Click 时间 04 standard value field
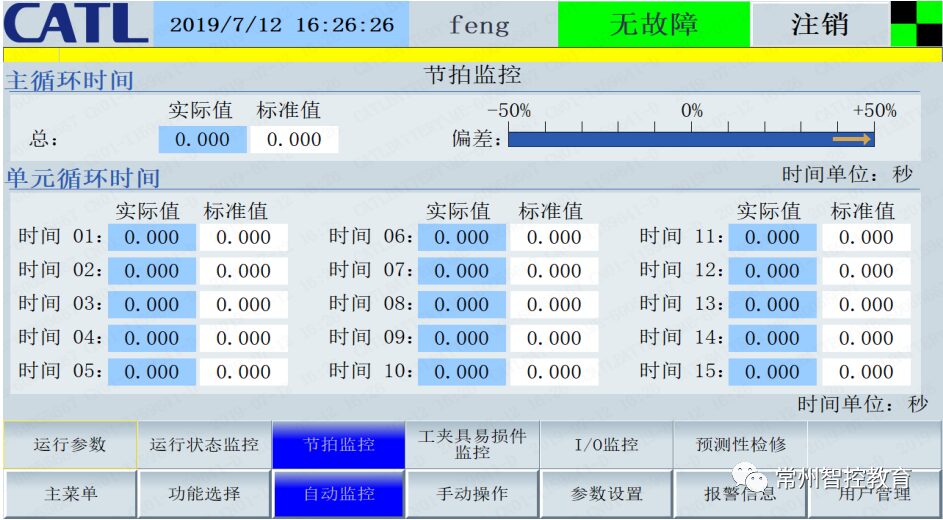943x520 pixels. pos(244,338)
